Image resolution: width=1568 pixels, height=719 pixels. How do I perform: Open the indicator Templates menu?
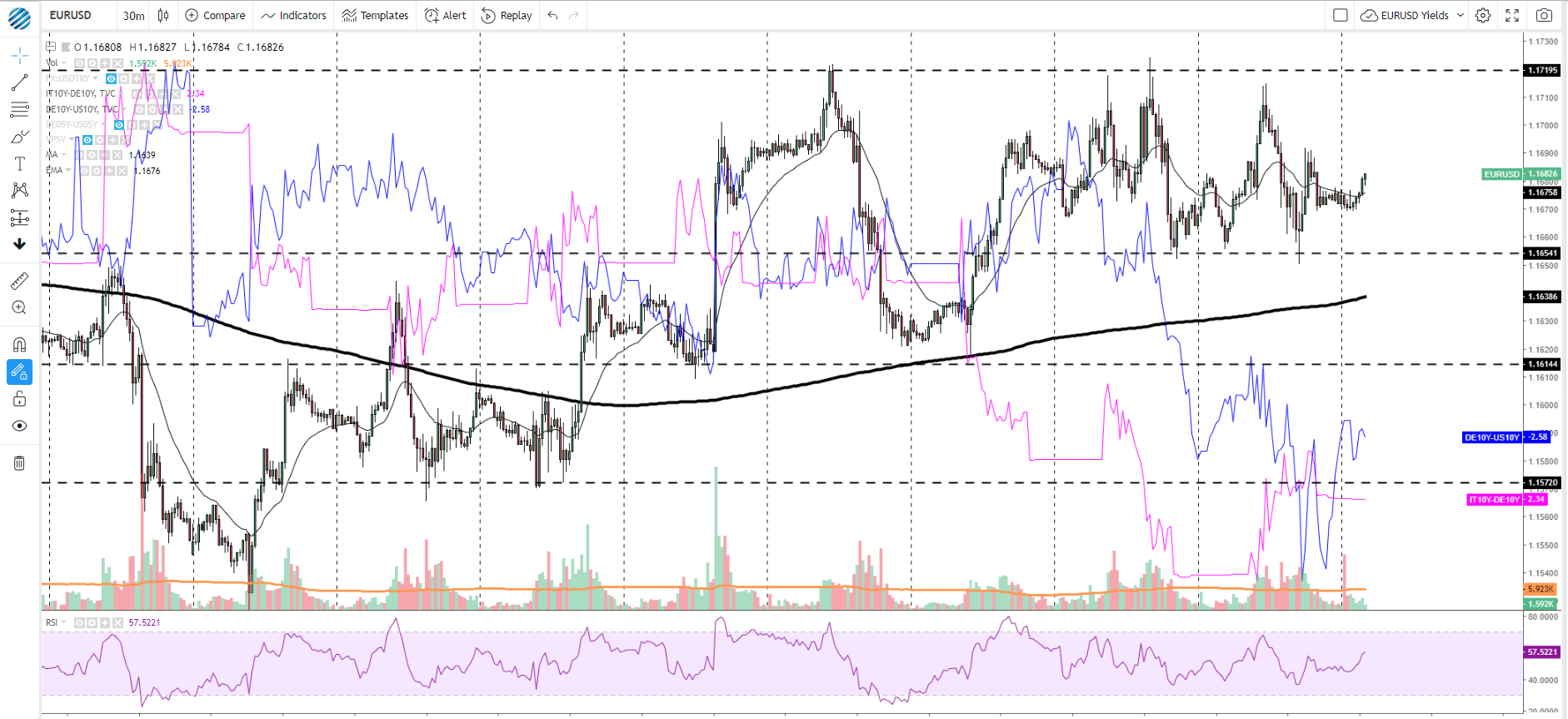tap(375, 15)
